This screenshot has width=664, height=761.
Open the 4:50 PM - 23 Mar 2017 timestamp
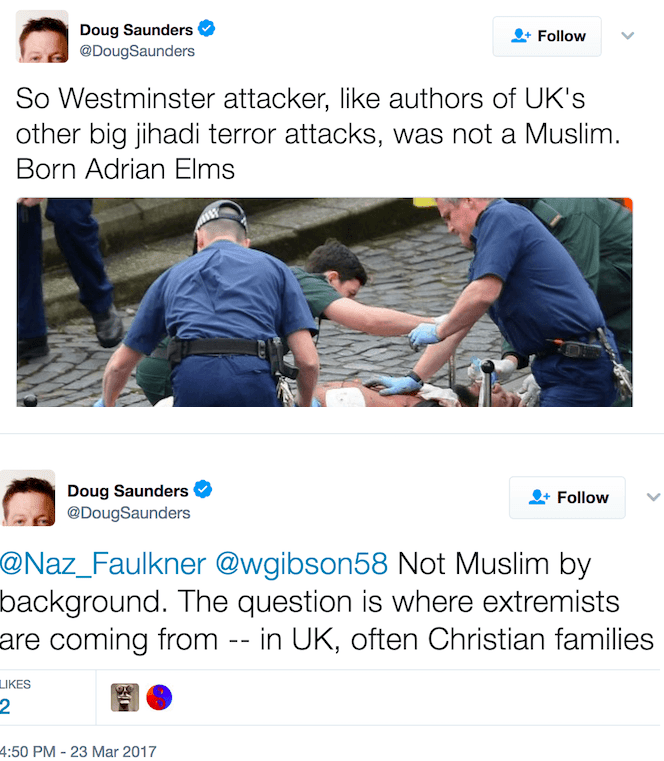pos(78,751)
